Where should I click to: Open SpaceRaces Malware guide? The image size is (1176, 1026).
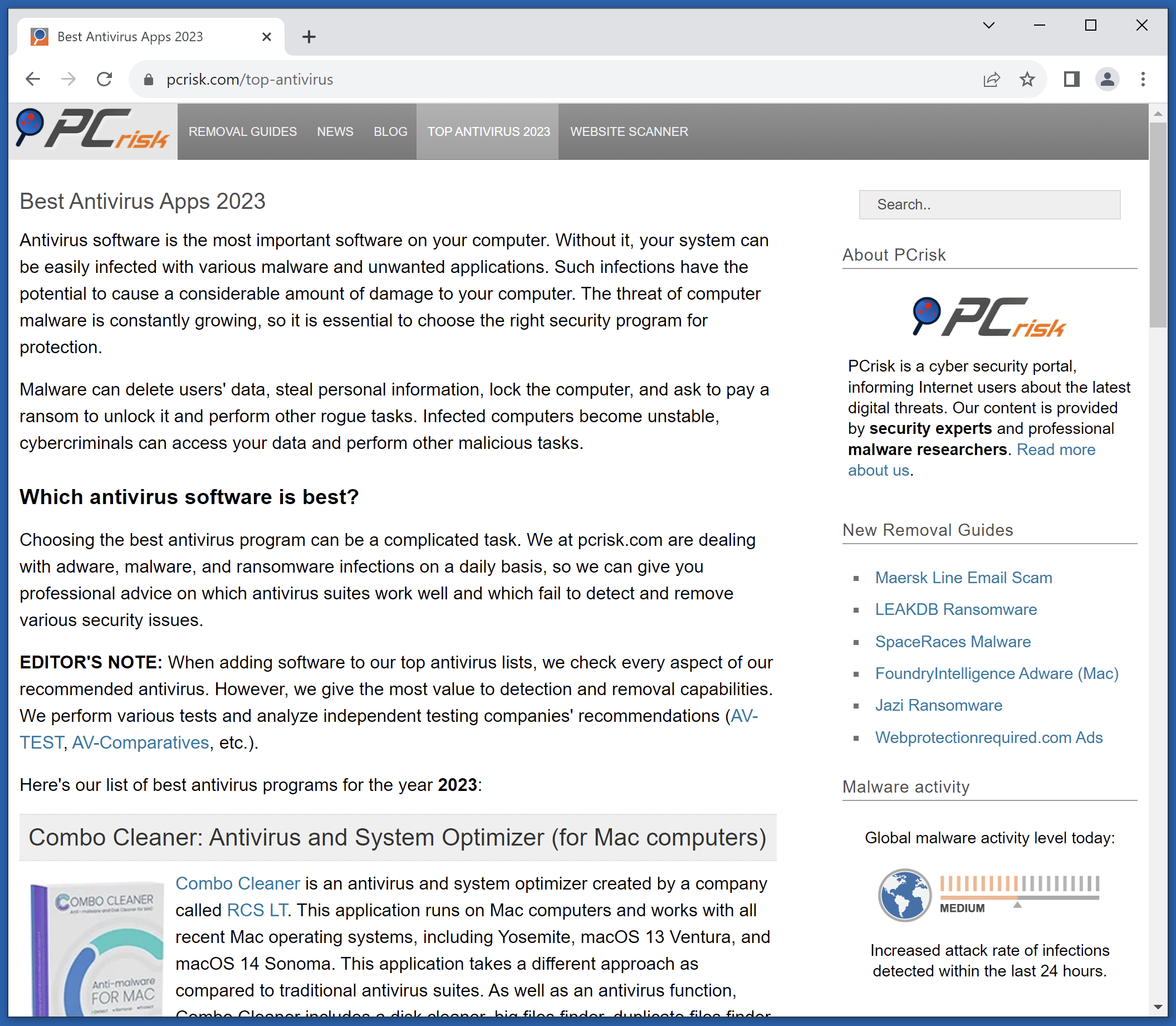953,642
